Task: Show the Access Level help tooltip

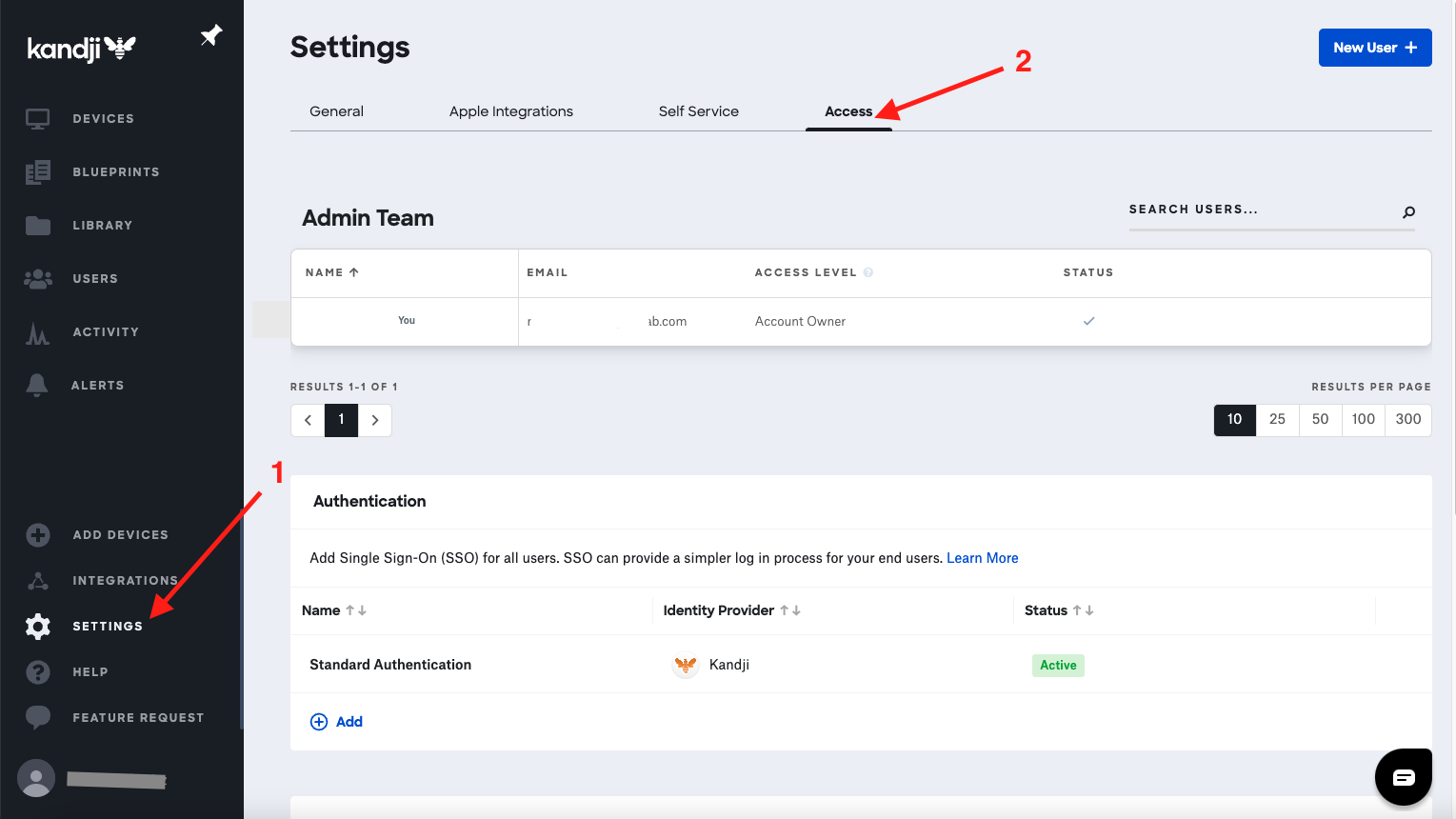Action: 868,272
